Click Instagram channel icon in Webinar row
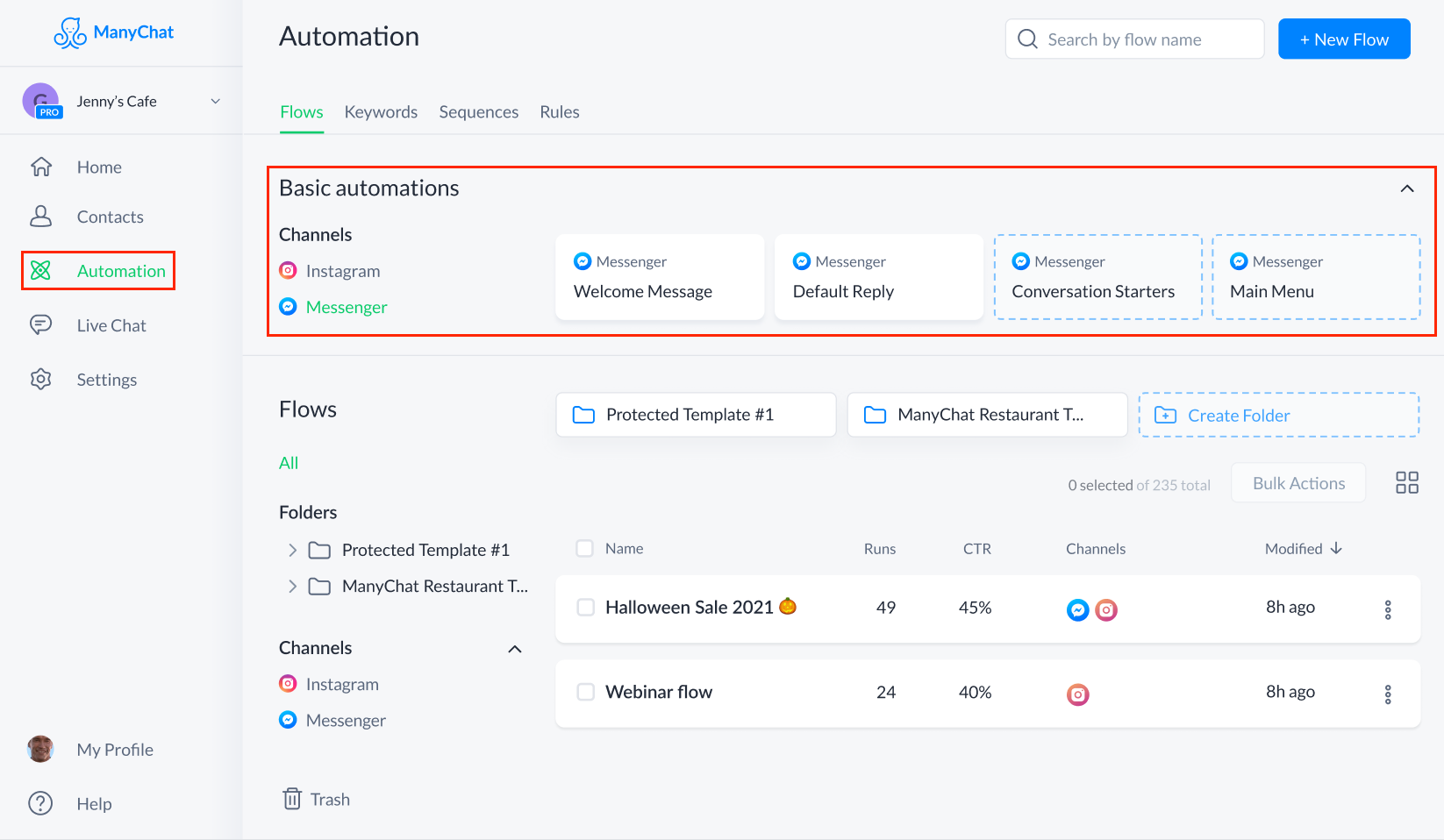 1078,695
